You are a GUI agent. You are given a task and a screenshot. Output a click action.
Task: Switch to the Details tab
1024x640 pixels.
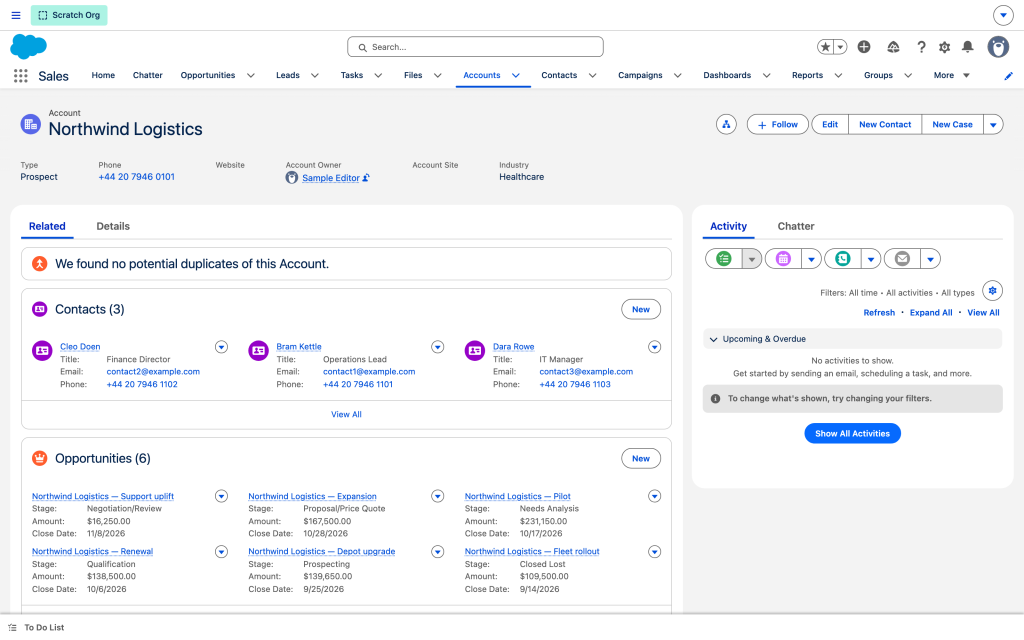tap(113, 226)
